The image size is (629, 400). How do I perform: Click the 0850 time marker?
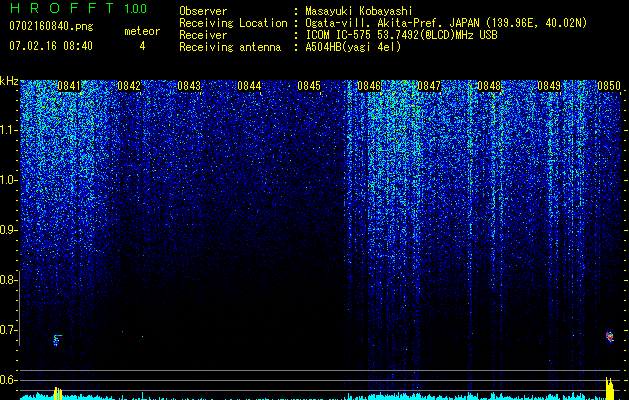(x=609, y=86)
